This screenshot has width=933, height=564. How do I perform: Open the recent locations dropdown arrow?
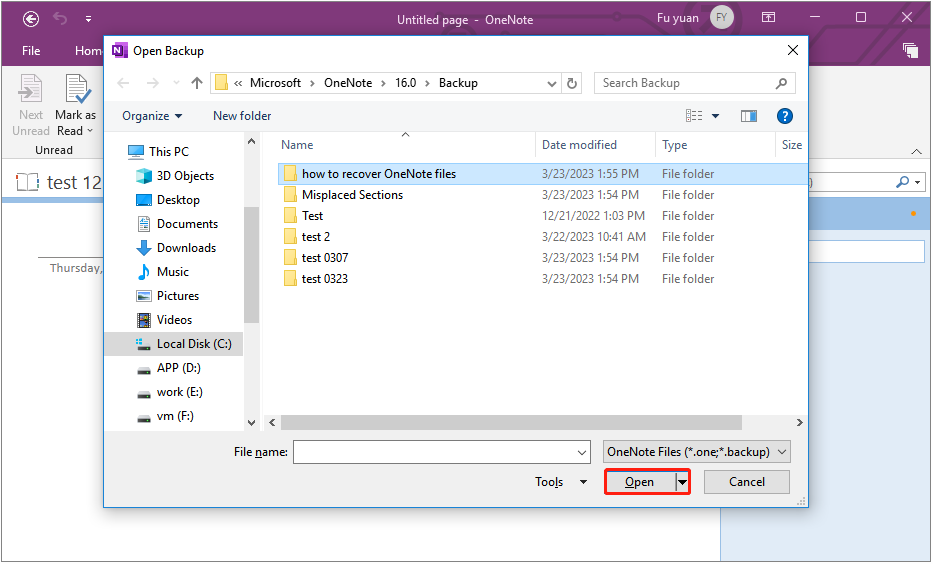click(x=176, y=83)
